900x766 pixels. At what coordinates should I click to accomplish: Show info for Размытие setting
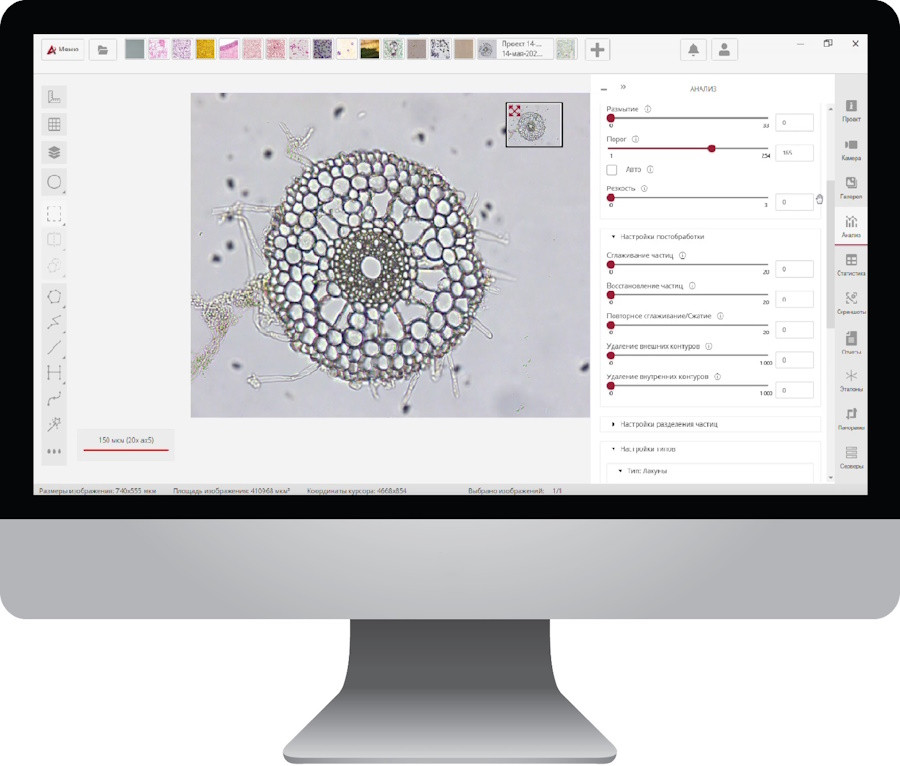(648, 109)
